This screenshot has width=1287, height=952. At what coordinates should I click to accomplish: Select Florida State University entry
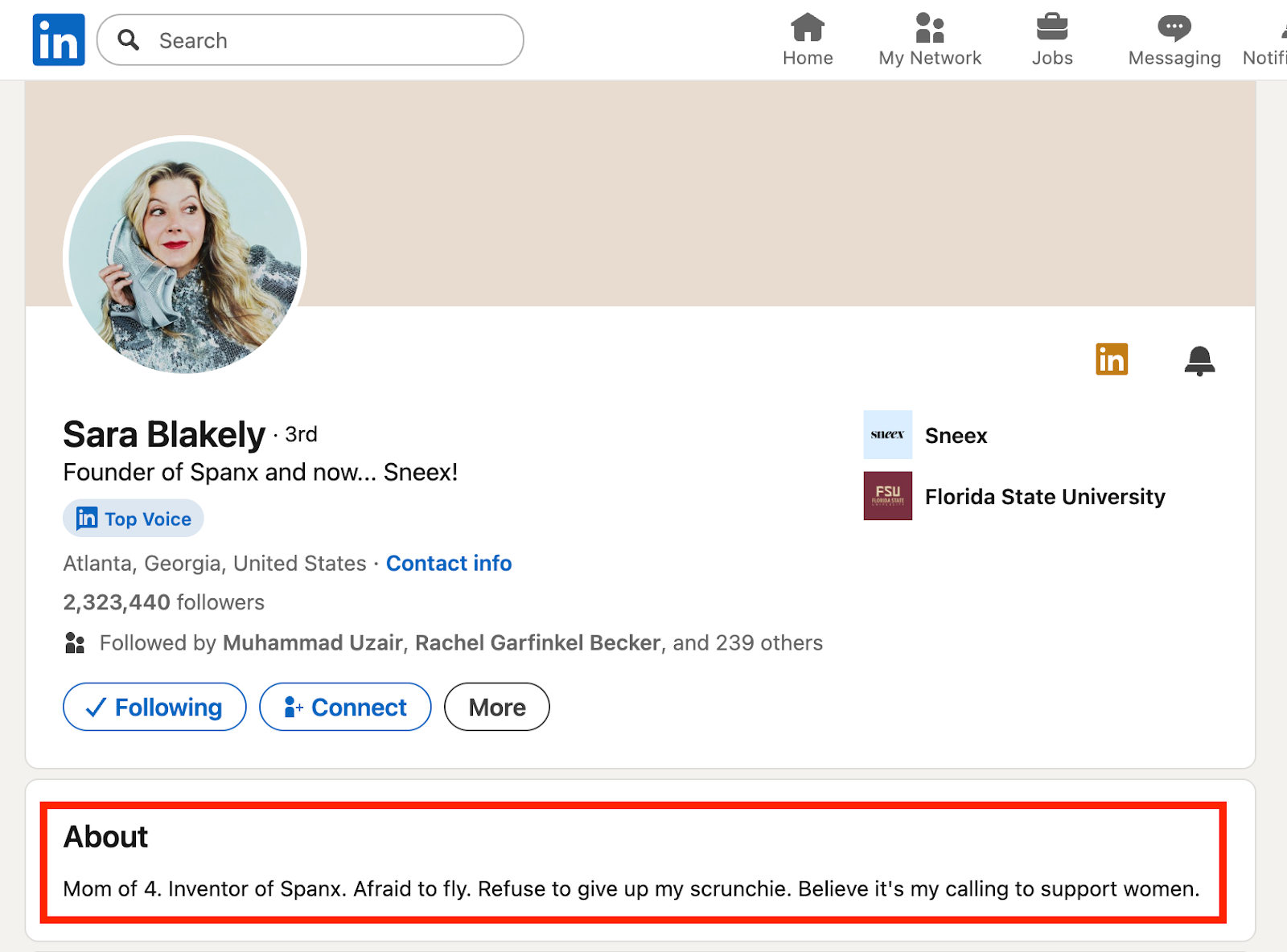pyautogui.click(x=1045, y=497)
